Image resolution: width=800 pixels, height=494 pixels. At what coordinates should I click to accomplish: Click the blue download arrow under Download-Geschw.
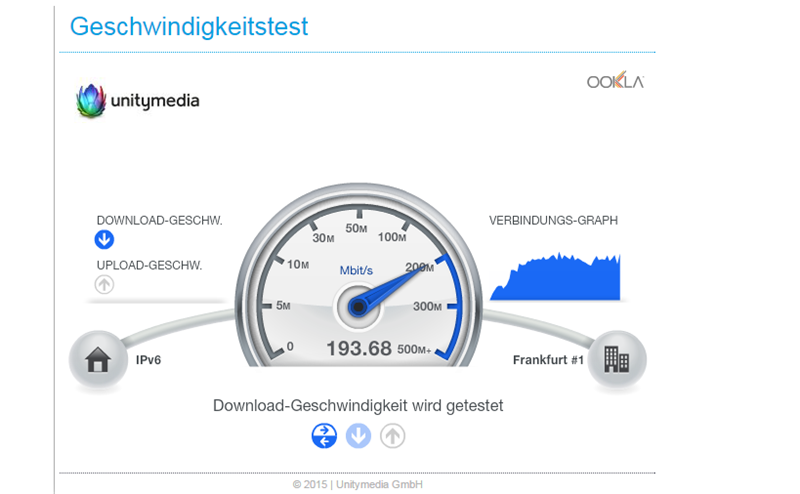(x=104, y=240)
